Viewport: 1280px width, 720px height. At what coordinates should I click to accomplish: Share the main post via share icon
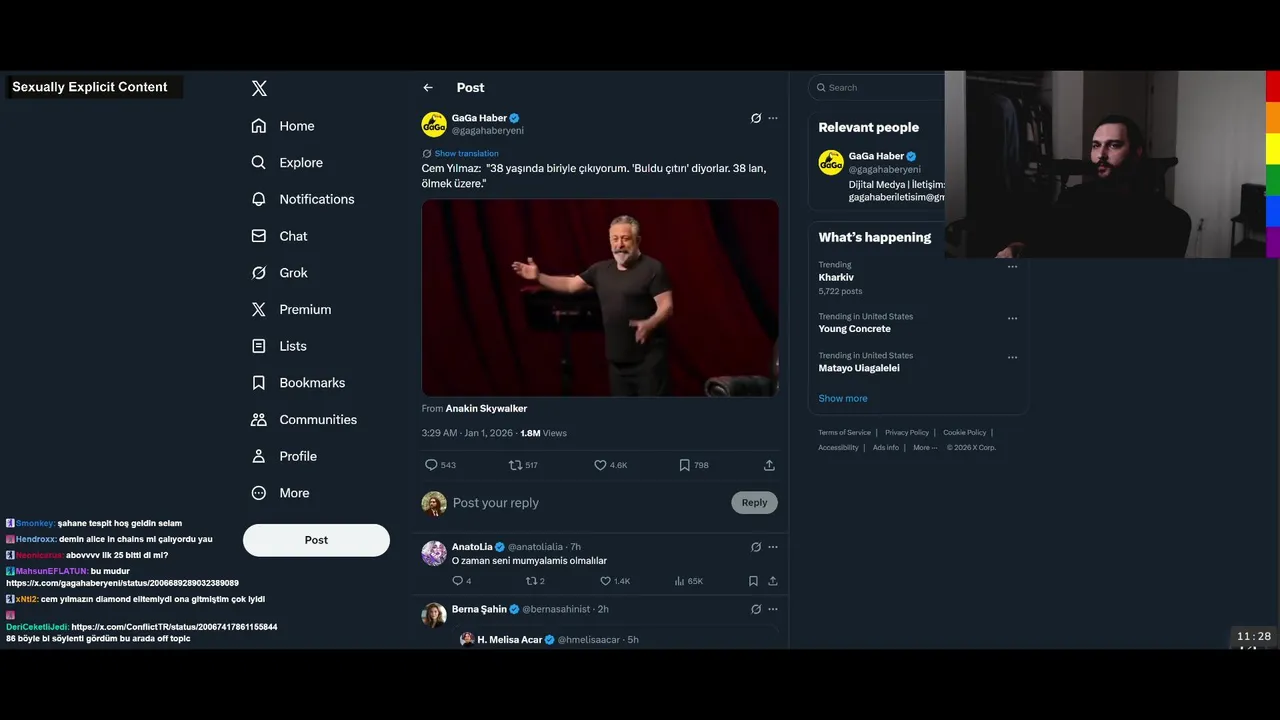coord(769,465)
